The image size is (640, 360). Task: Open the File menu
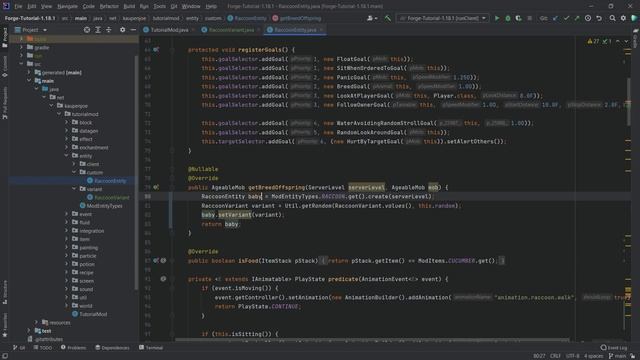tap(18, 7)
